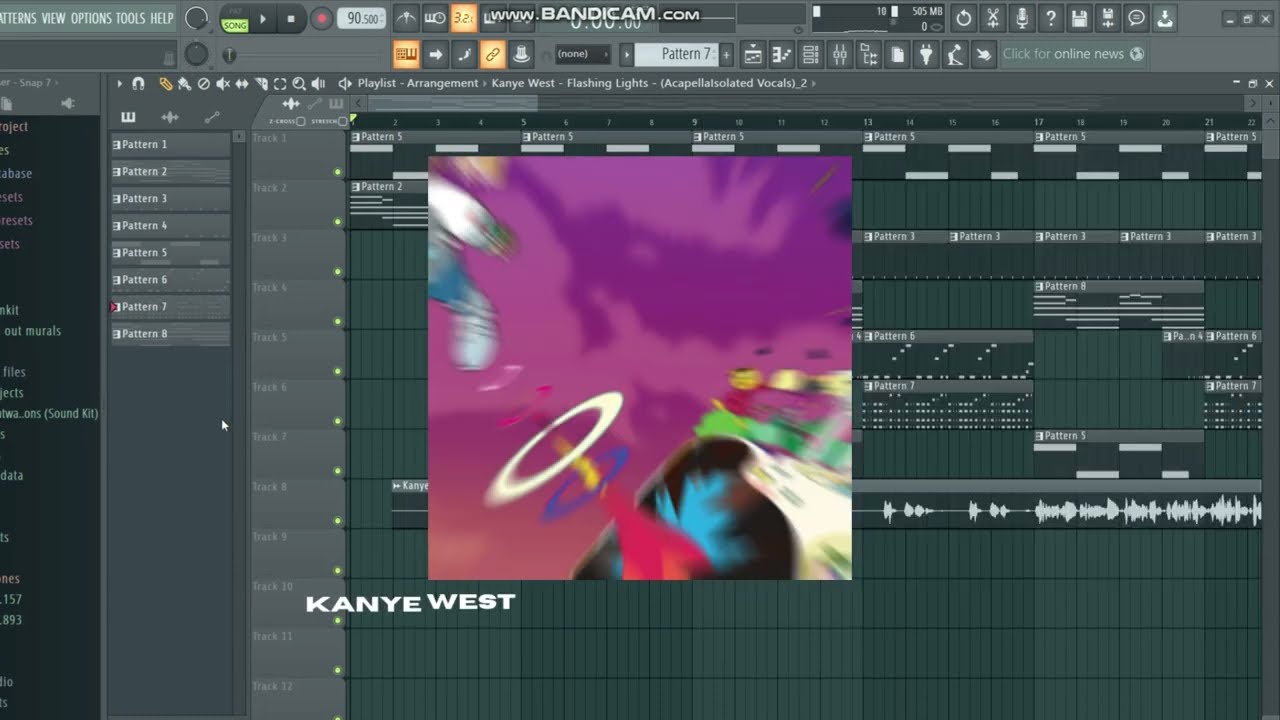Switch picker to patterns piano tab

pyautogui.click(x=128, y=117)
